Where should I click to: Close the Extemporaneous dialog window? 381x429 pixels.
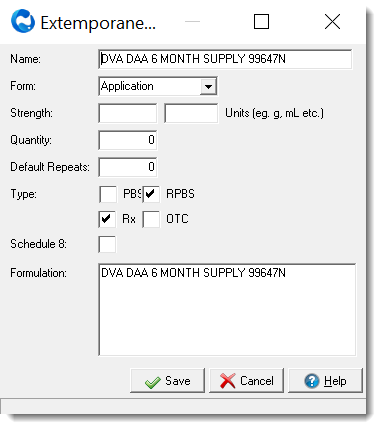pyautogui.click(x=332, y=22)
